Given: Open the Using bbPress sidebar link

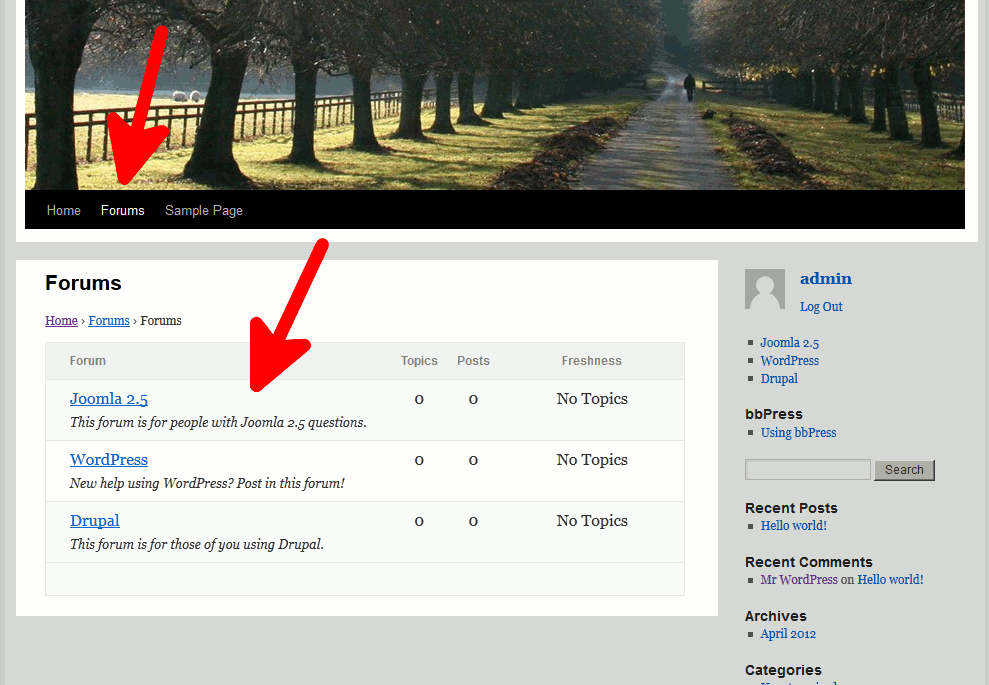Looking at the screenshot, I should pyautogui.click(x=798, y=433).
